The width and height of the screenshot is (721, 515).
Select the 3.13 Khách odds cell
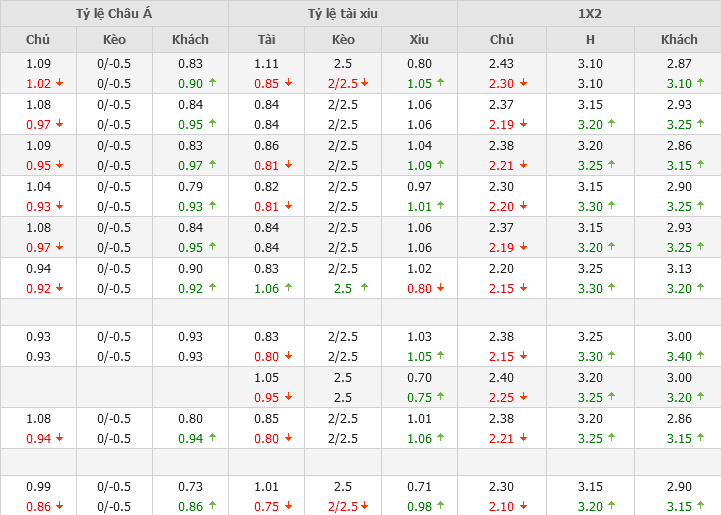[x=679, y=268]
